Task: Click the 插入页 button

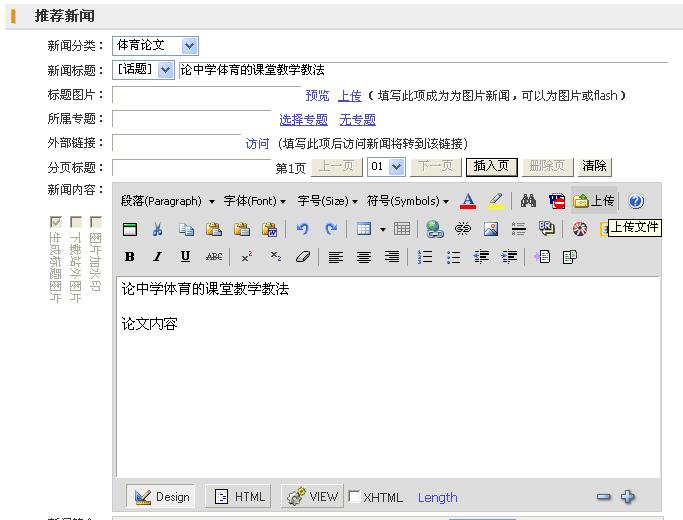Action: click(x=491, y=167)
